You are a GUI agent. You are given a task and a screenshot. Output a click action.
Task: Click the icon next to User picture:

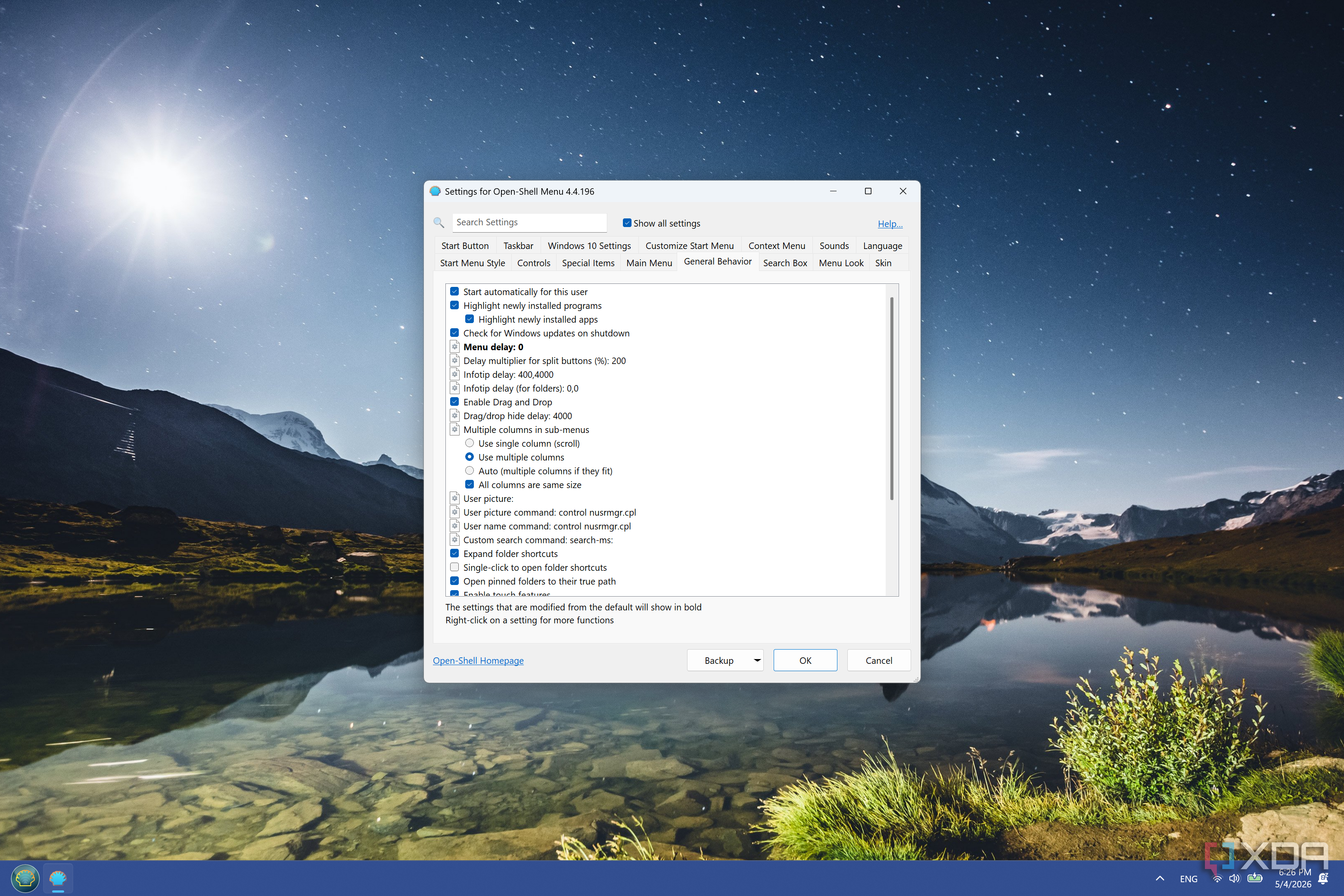455,498
